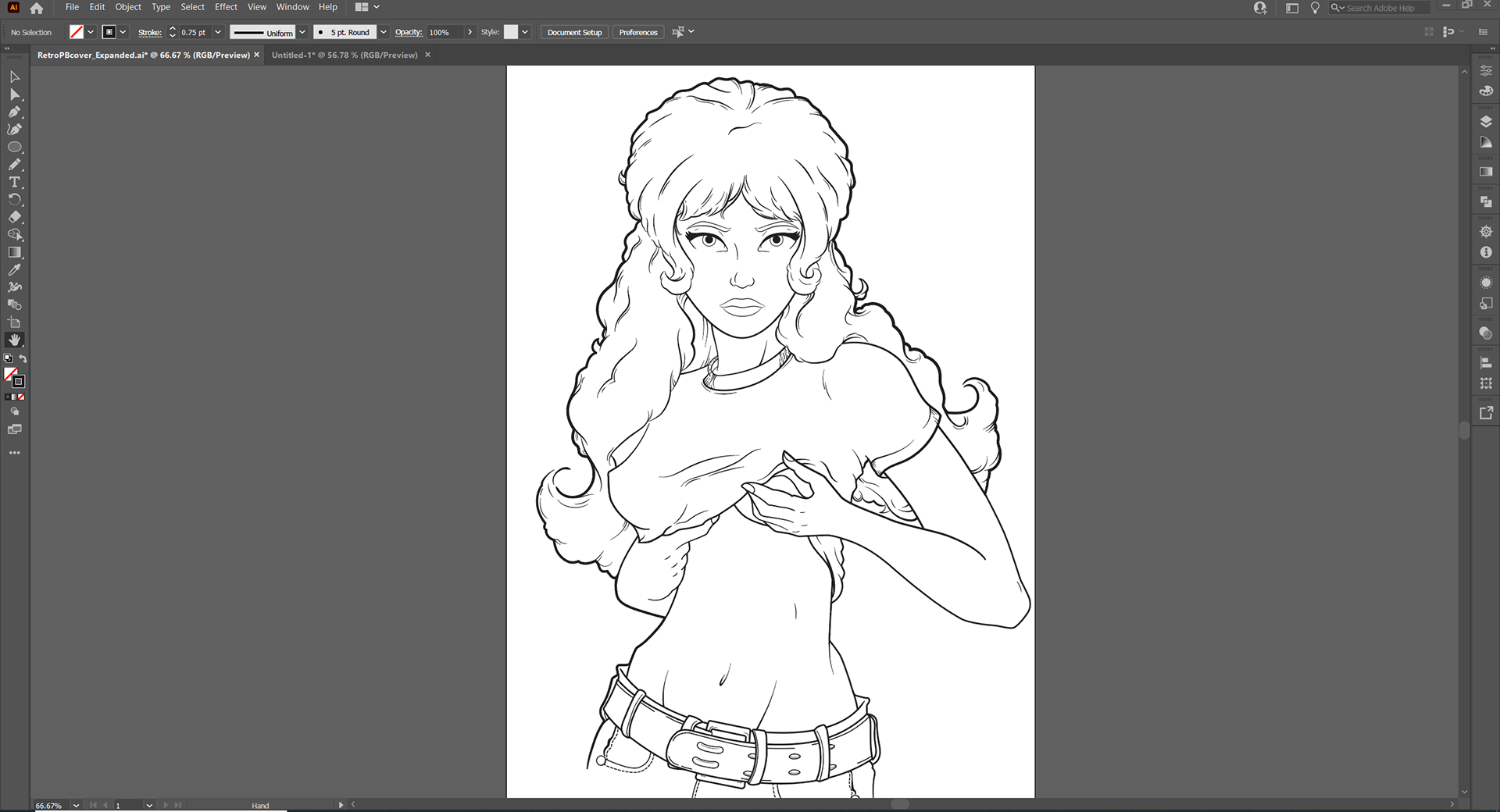Open the zoom level dropdown

[x=76, y=805]
